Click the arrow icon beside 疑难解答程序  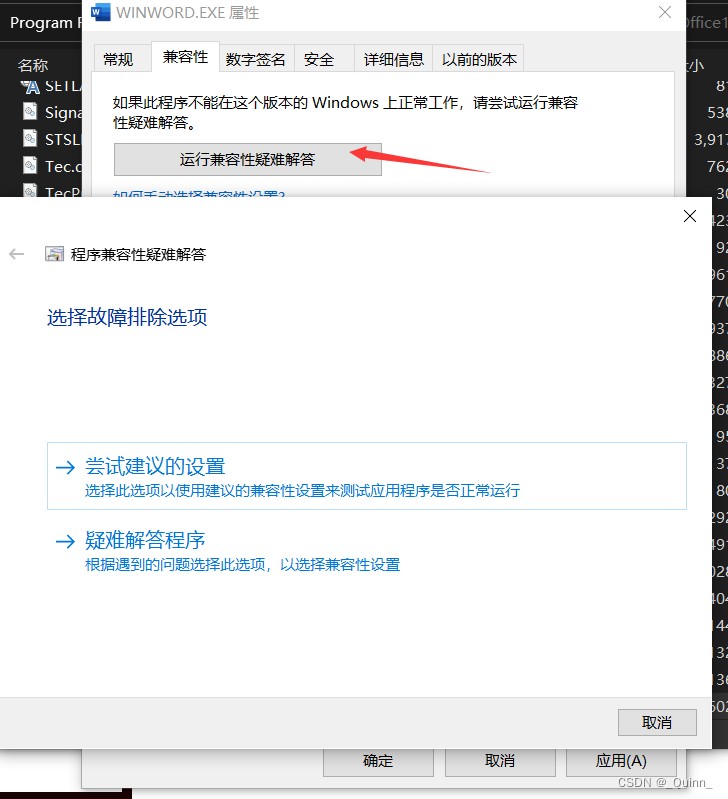pyautogui.click(x=65, y=541)
